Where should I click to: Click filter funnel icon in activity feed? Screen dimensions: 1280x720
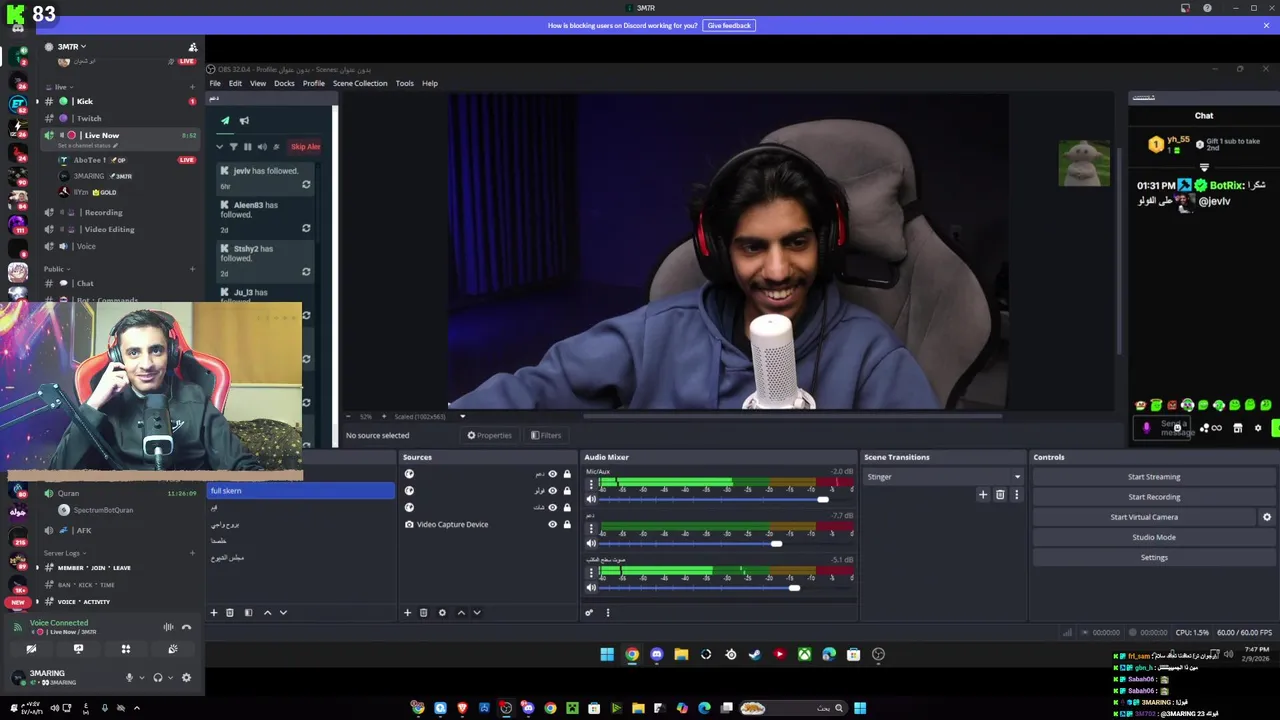234,147
